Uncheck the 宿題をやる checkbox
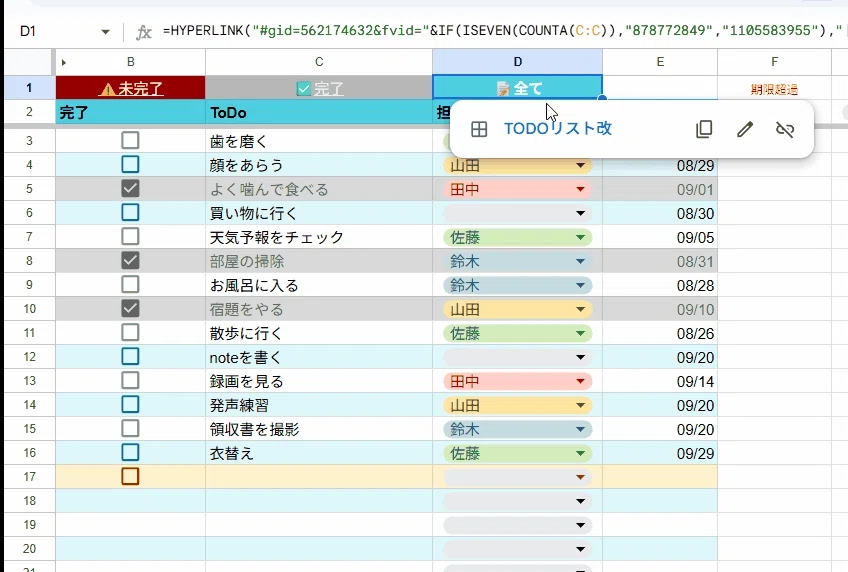 130,308
